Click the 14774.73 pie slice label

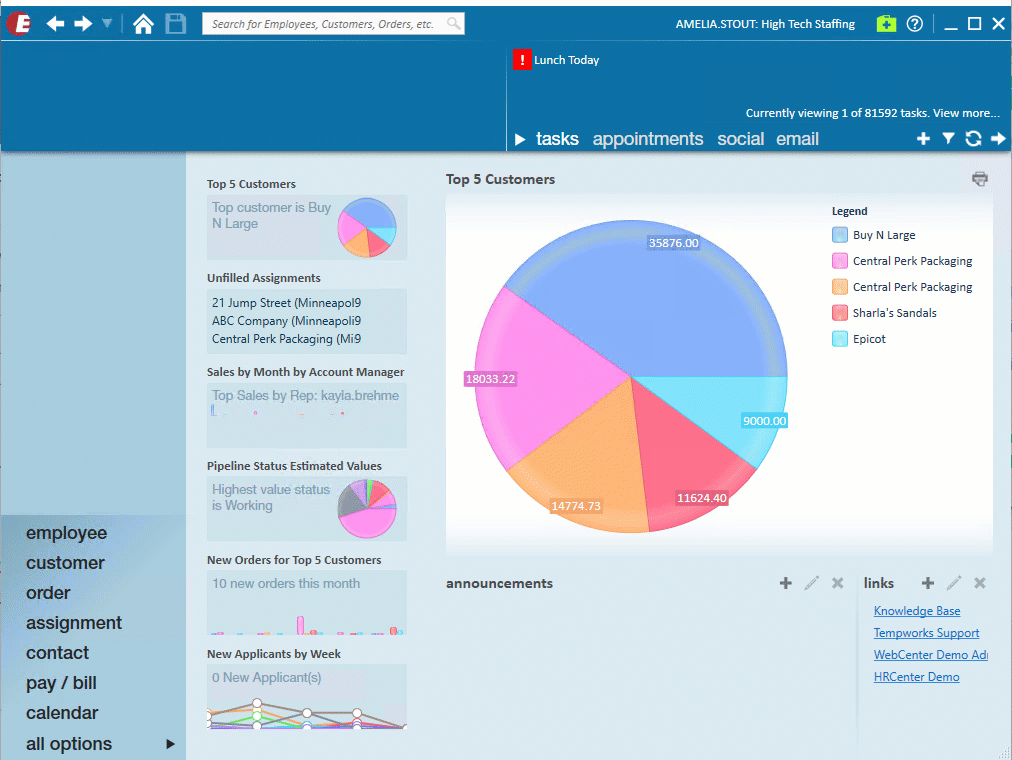pyautogui.click(x=576, y=506)
